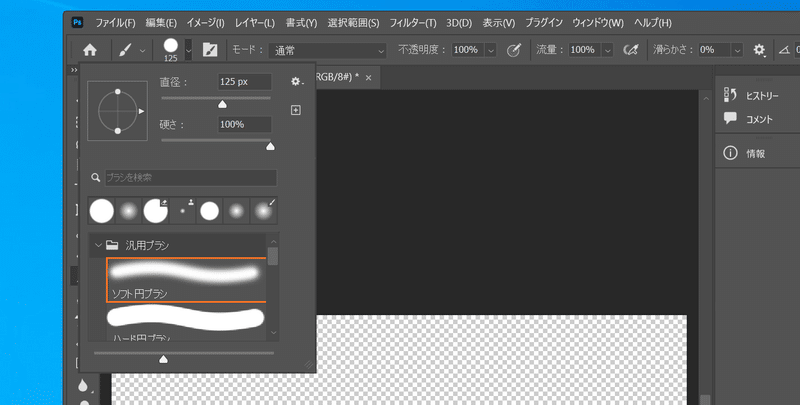This screenshot has width=800, height=405.
Task: Open the ファイル(F) menu
Action: [116, 23]
